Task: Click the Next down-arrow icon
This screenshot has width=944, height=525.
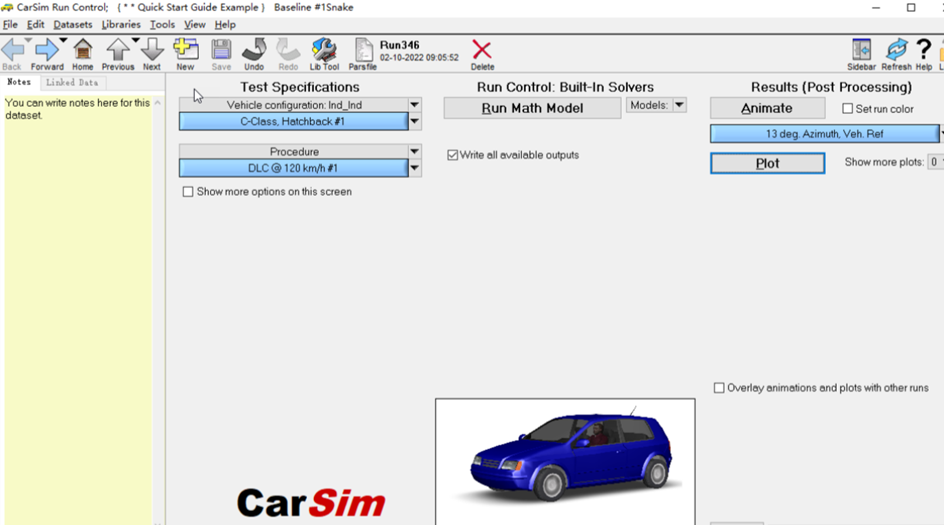Action: (x=151, y=50)
